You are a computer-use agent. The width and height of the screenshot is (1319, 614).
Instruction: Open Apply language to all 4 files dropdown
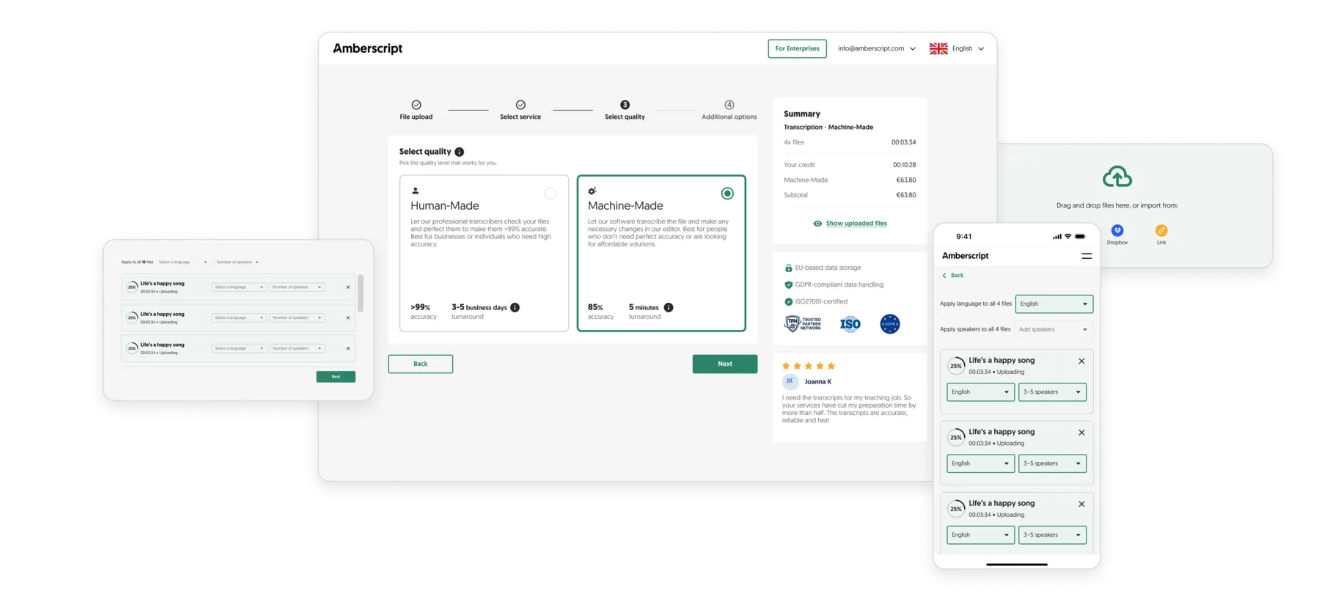click(1054, 303)
